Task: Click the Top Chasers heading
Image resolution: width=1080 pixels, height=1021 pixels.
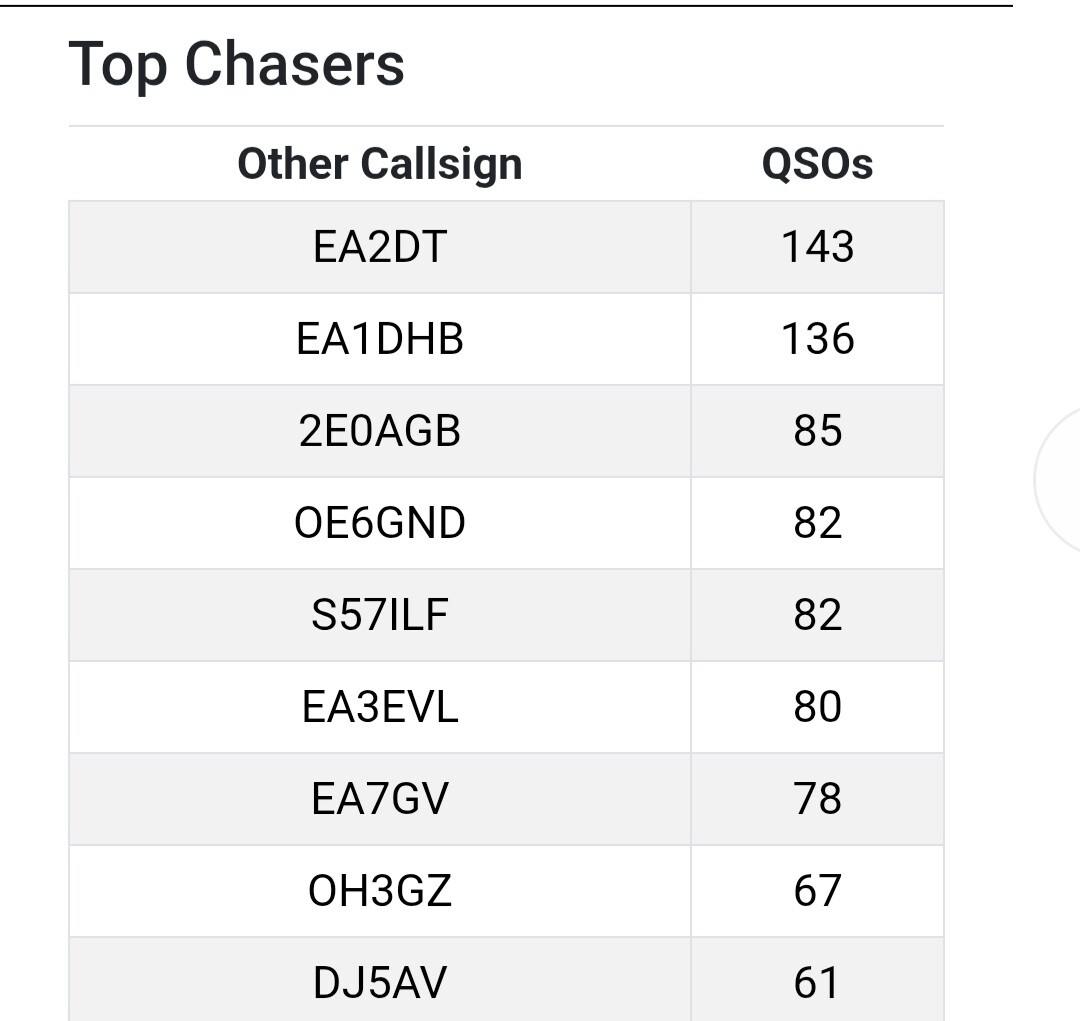Action: 236,65
